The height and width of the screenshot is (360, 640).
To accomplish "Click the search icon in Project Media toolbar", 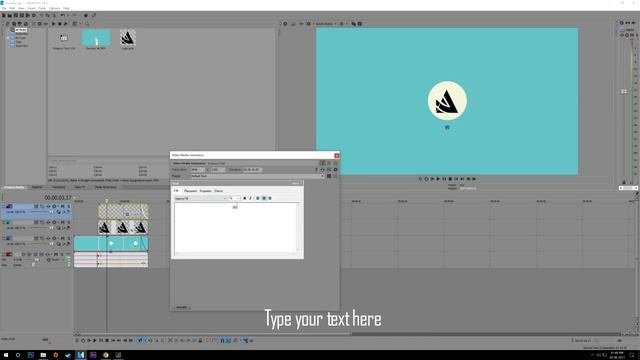I will (x=87, y=24).
